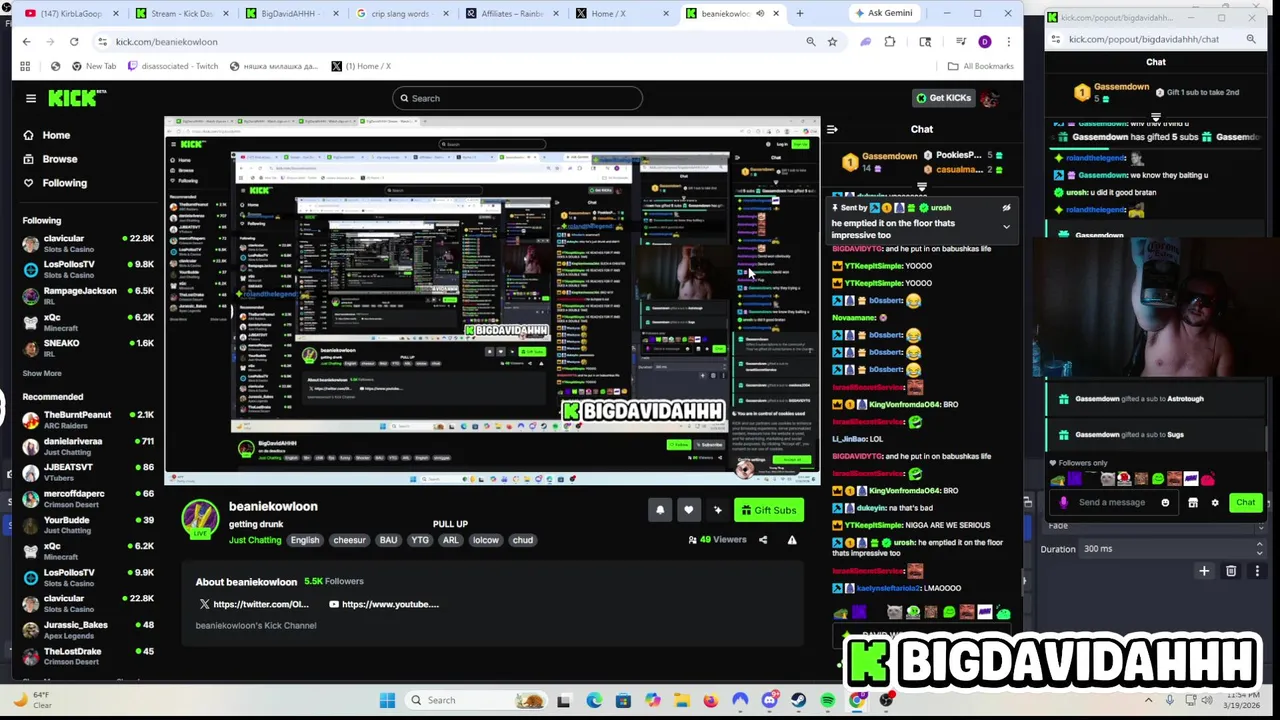Switch to Home / X tab
This screenshot has width=1280, height=720.
620,14
